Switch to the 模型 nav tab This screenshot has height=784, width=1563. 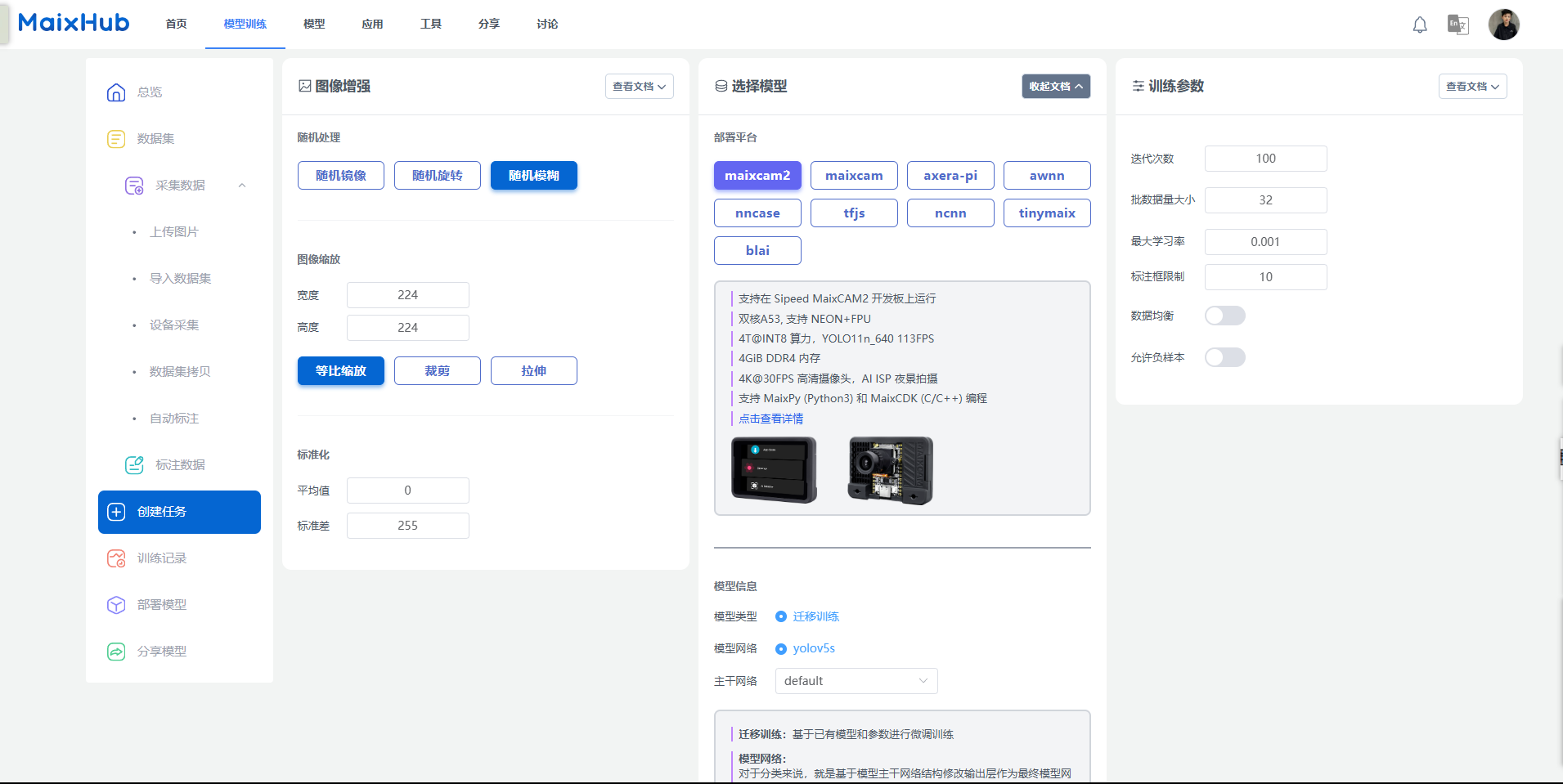click(x=314, y=25)
